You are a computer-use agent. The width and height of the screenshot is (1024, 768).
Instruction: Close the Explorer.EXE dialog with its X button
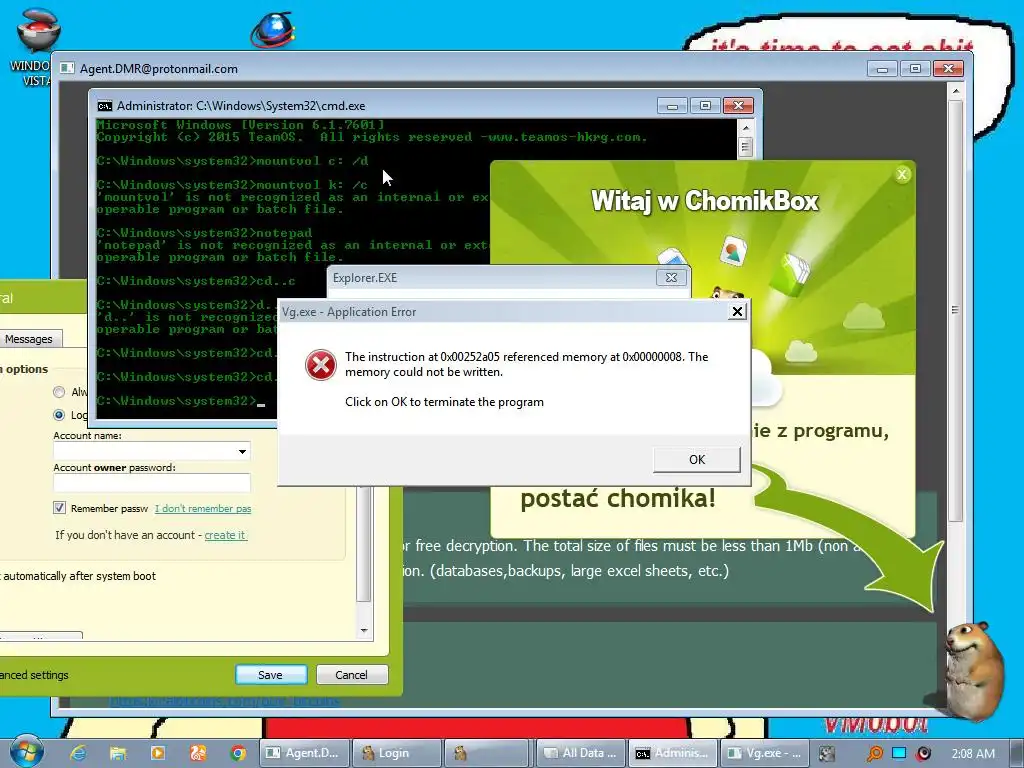click(x=671, y=278)
